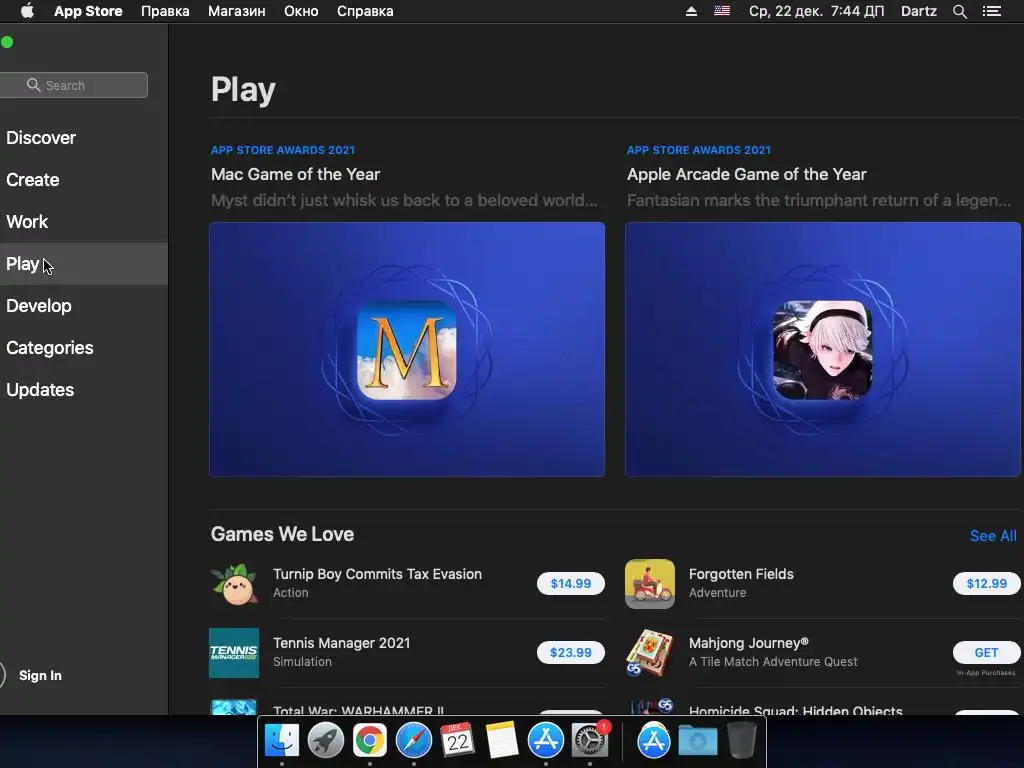Open the Окно menu
Image resolution: width=1024 pixels, height=768 pixels.
(301, 11)
